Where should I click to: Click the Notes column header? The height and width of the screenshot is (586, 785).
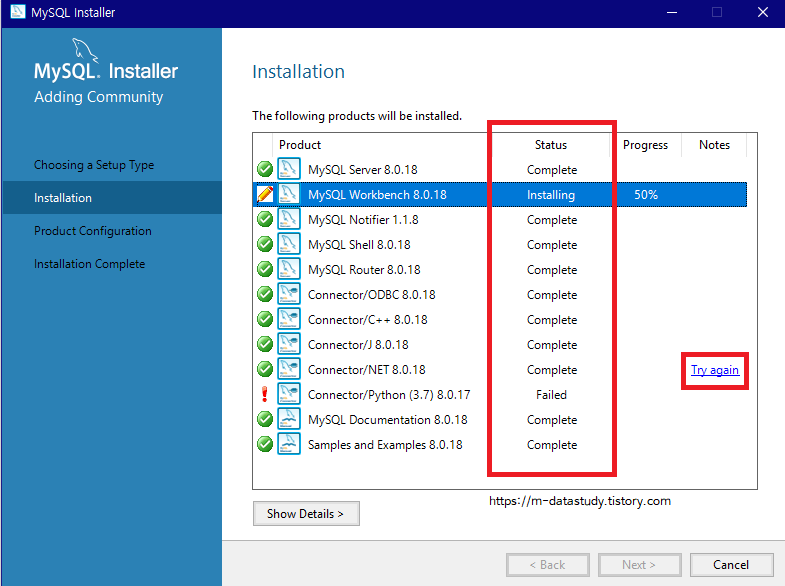pos(714,145)
